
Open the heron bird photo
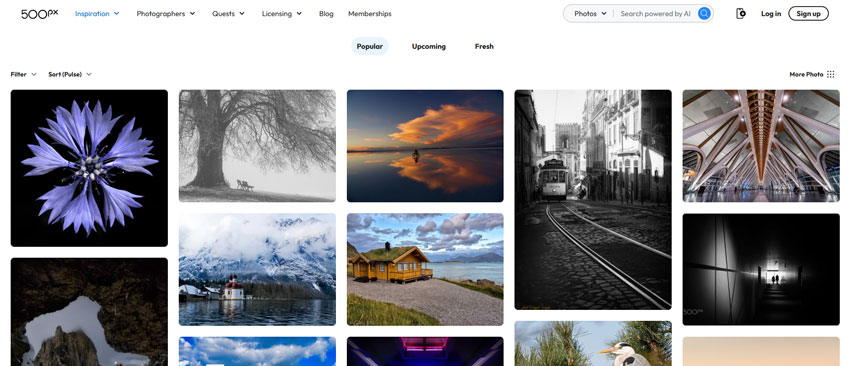593,343
